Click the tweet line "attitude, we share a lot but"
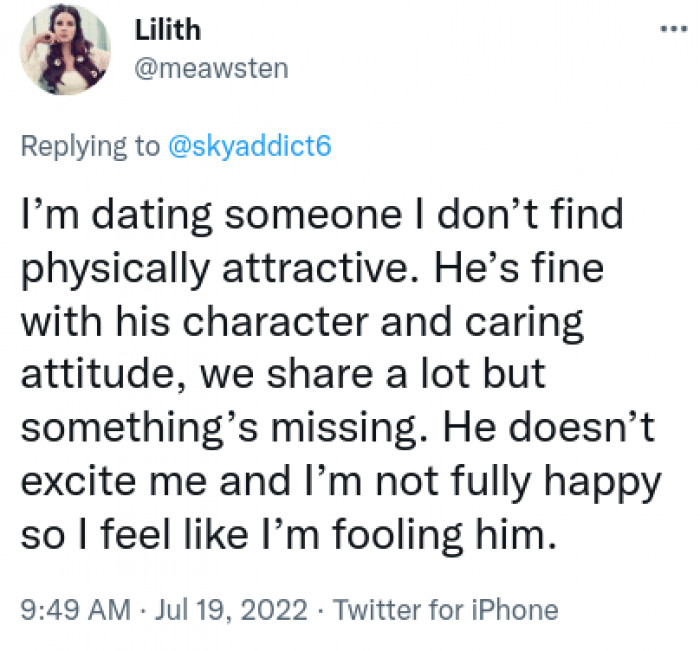 [x=282, y=376]
